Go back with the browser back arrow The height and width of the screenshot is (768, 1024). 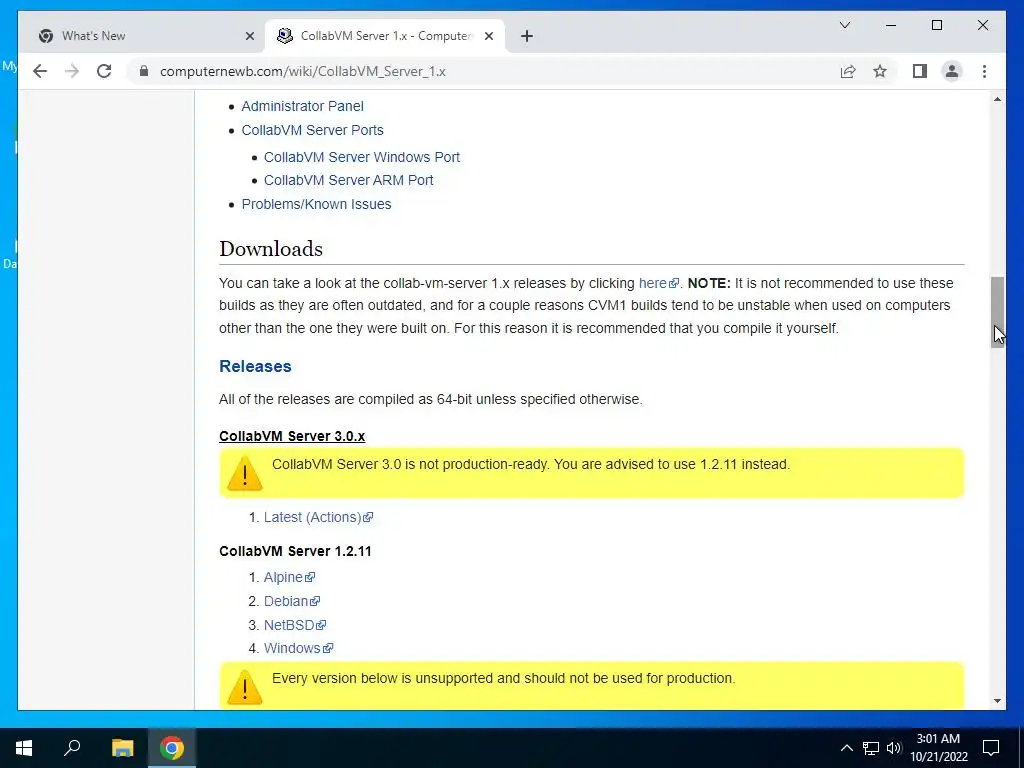coord(40,71)
